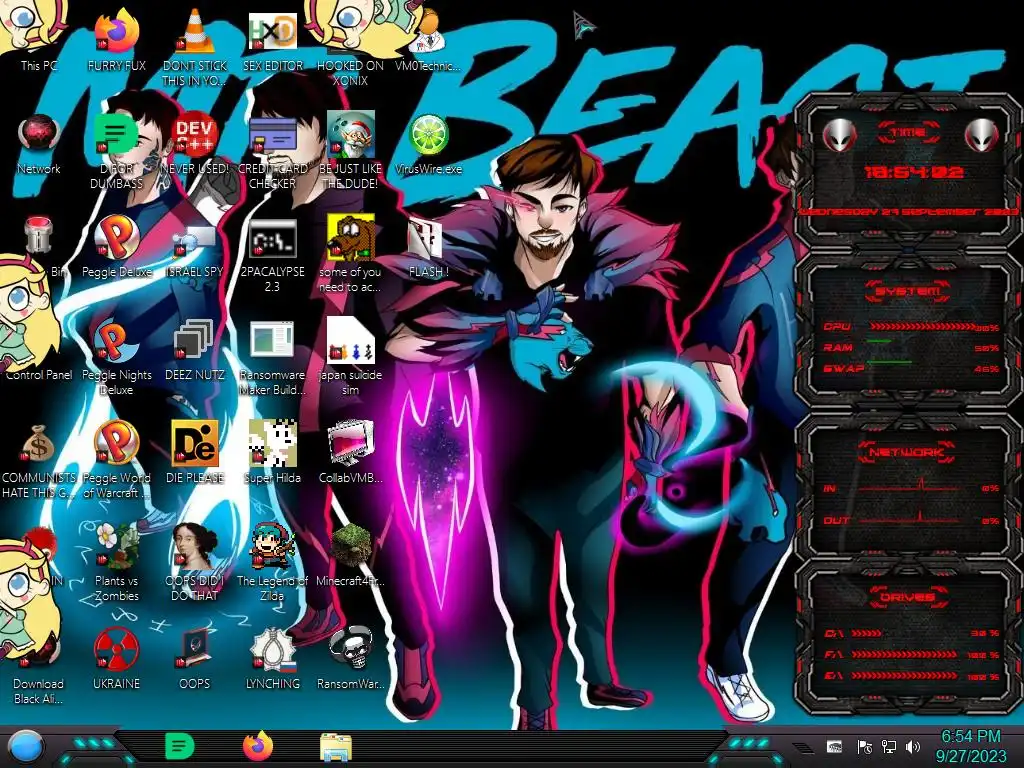Select the FLASH ! desktop icon
Screen dimensions: 1024x768
tap(428, 247)
